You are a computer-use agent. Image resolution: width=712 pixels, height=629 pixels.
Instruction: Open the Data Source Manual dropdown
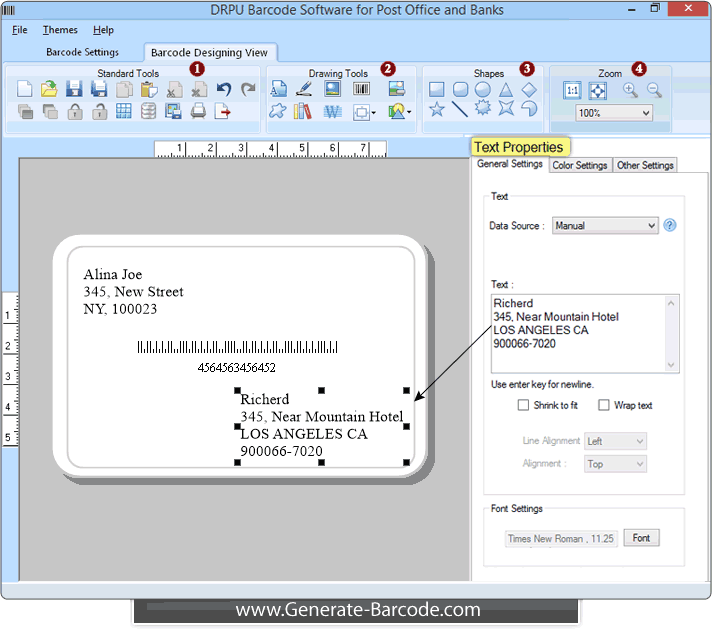605,225
